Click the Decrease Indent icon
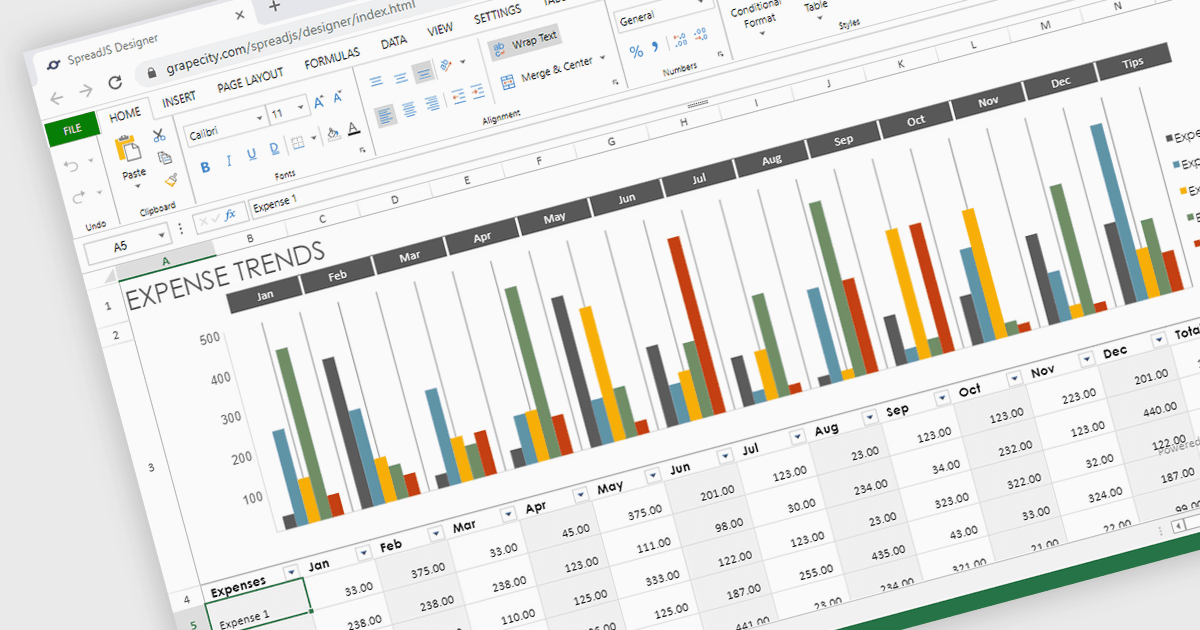The height and width of the screenshot is (630, 1200). pyautogui.click(x=458, y=96)
